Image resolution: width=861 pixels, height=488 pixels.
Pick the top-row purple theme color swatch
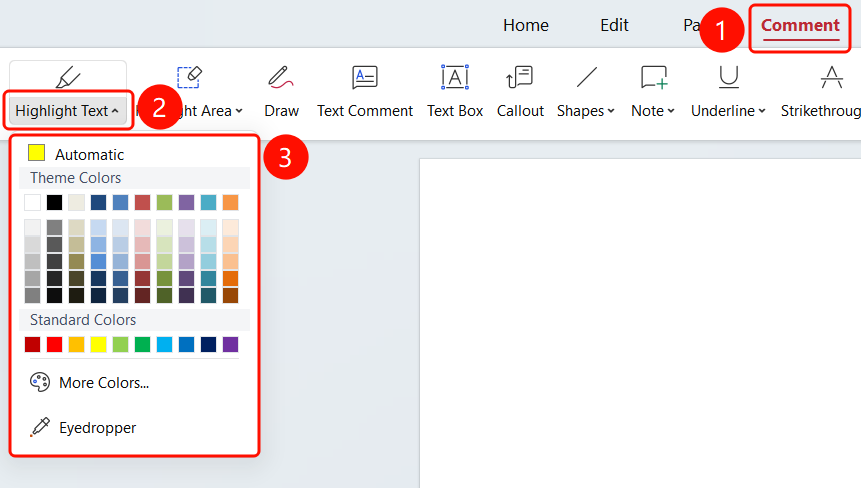[x=186, y=203]
